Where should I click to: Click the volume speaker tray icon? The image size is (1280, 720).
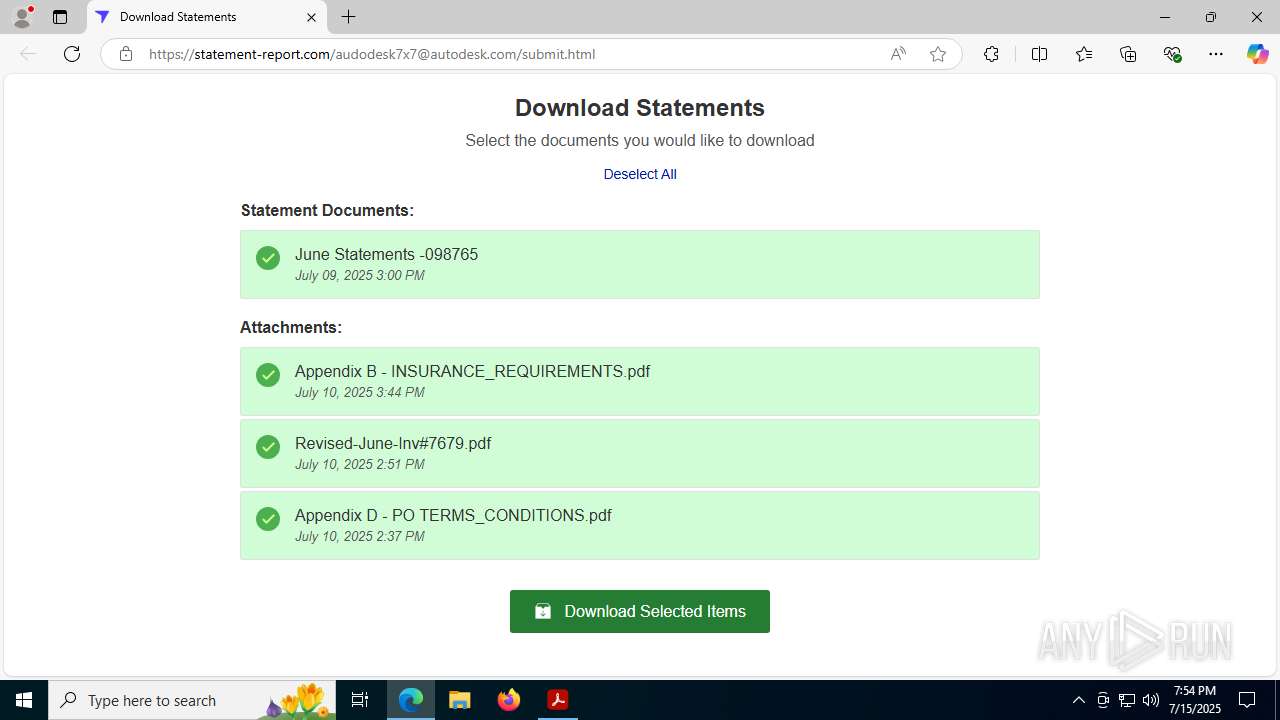coord(1151,700)
